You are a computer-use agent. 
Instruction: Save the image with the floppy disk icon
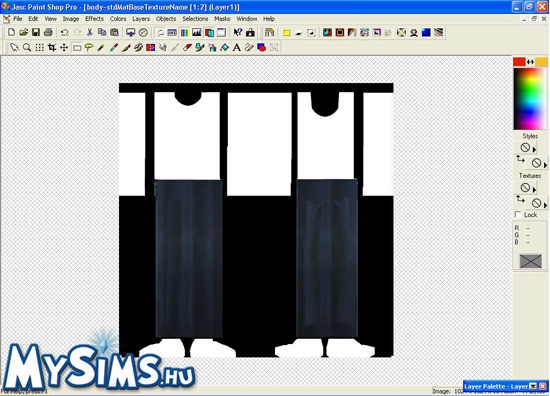coord(36,33)
